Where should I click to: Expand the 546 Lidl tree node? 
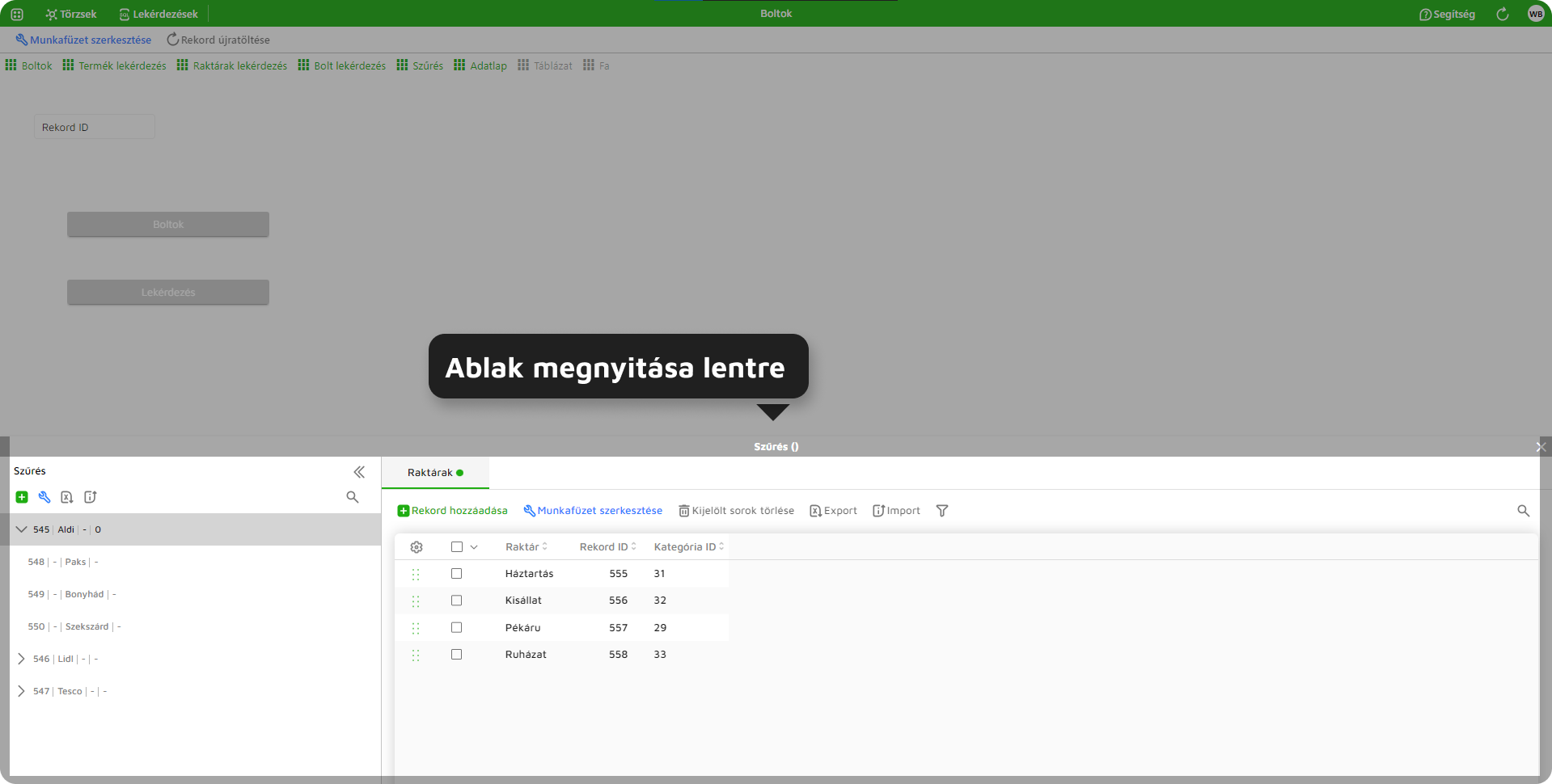click(x=21, y=659)
